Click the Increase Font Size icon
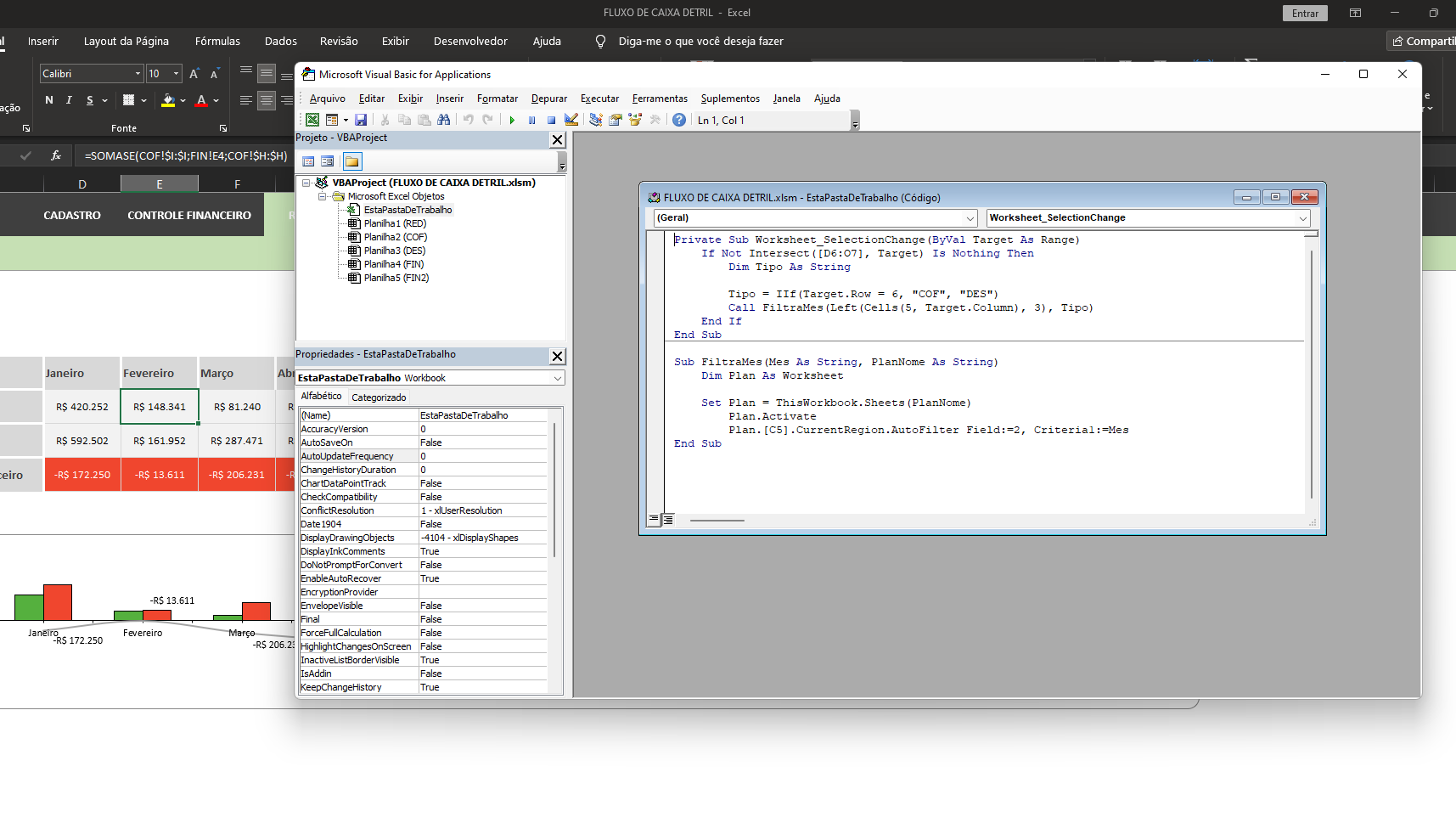Screen dimensions: 1456x823 [x=194, y=74]
